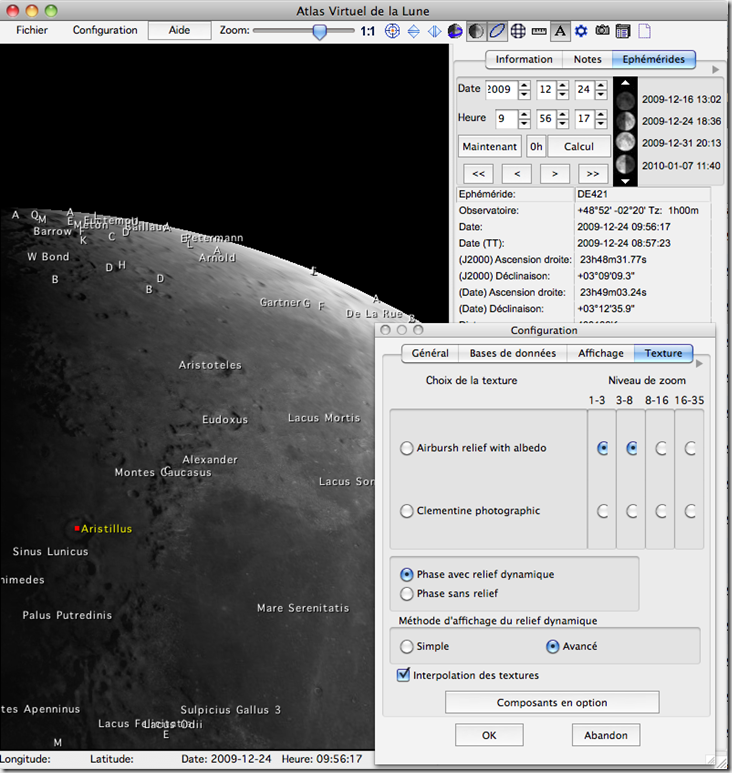This screenshot has width=732, height=773.
Task: Open settings via the blue gear icon
Action: 581,31
